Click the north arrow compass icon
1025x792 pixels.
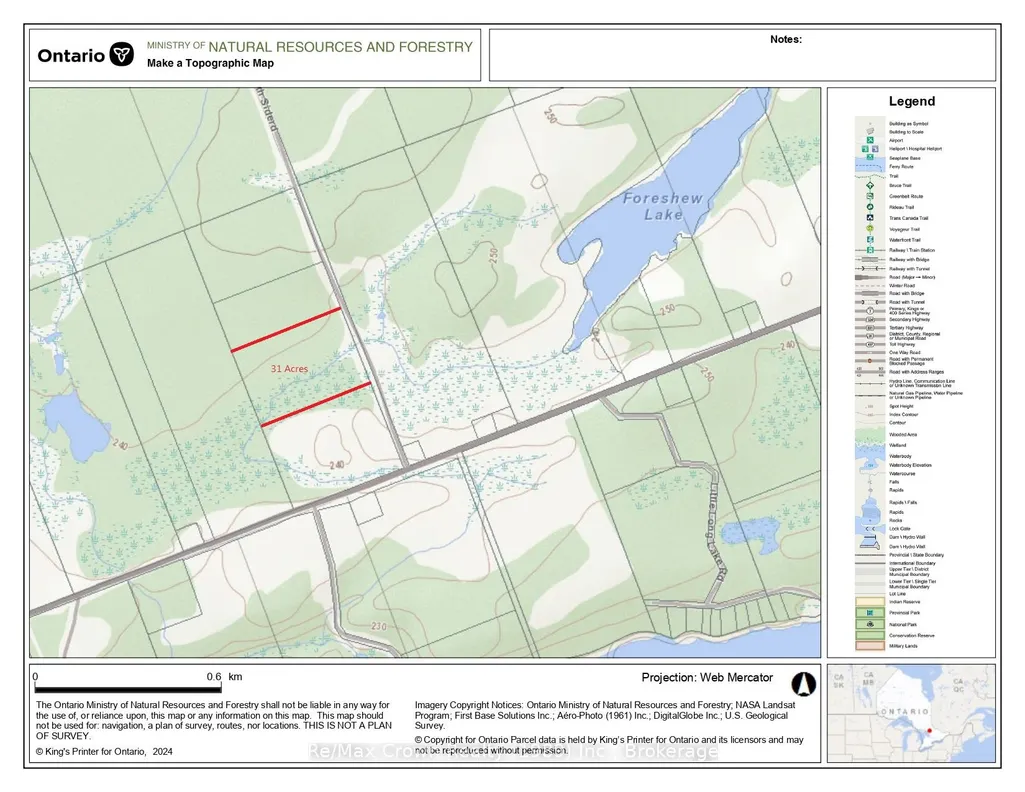[803, 684]
